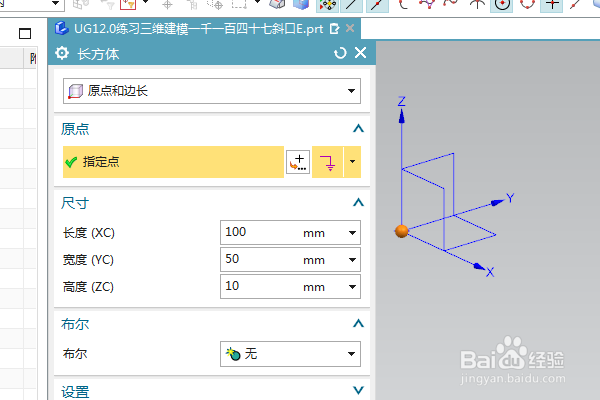This screenshot has height=400, width=600.
Task: Click the orange origin point handle
Action: pyautogui.click(x=401, y=231)
